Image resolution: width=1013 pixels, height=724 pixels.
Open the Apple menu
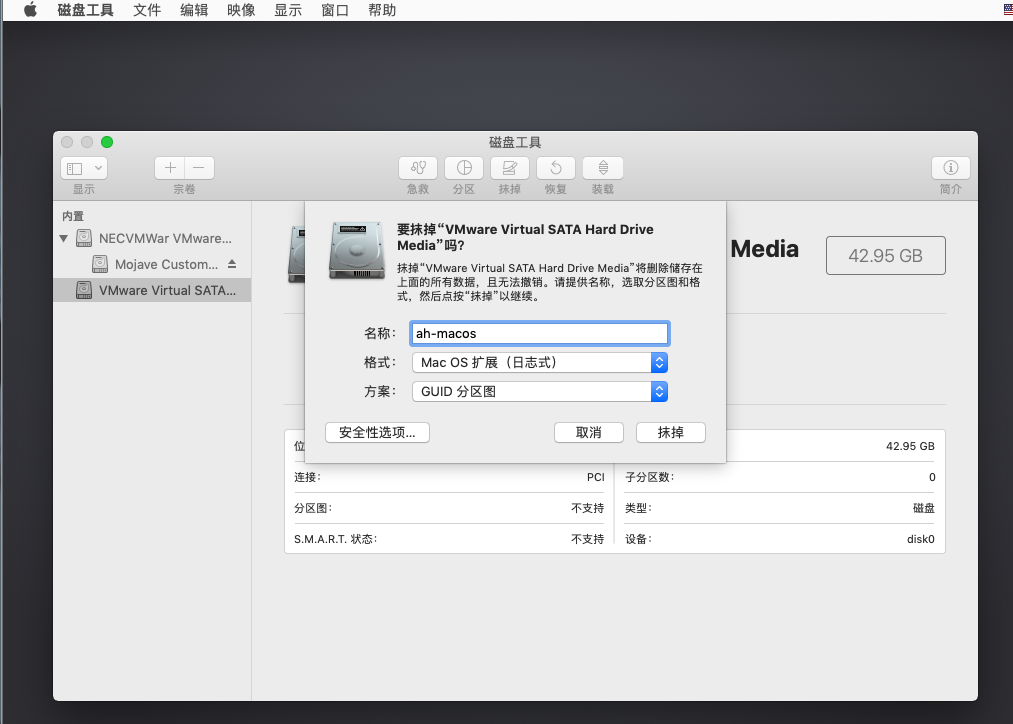pos(30,10)
